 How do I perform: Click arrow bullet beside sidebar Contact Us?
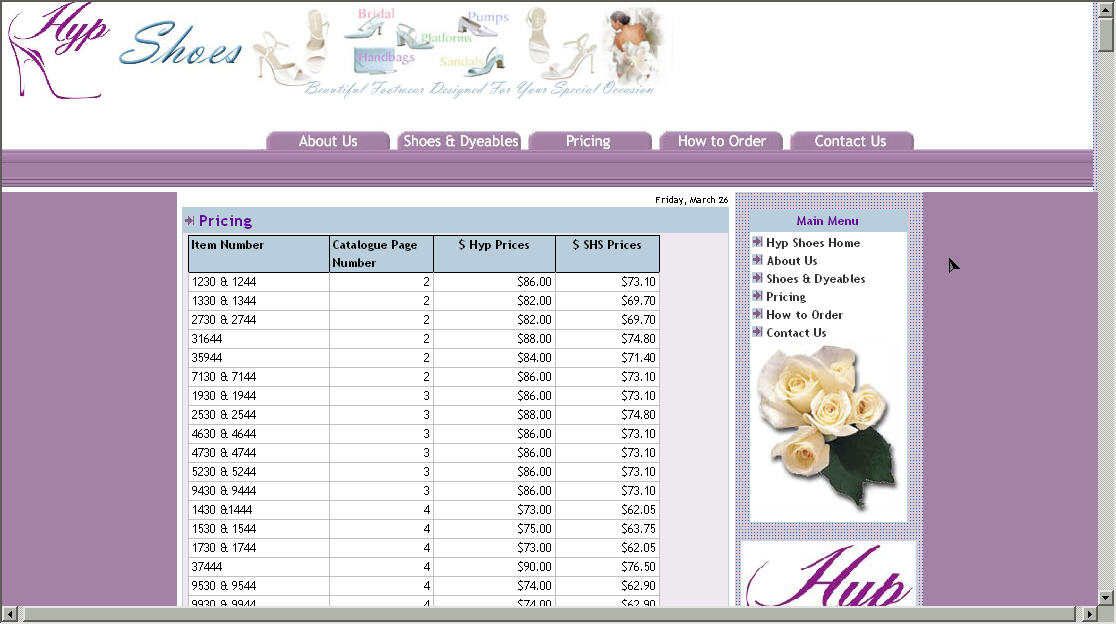point(757,332)
